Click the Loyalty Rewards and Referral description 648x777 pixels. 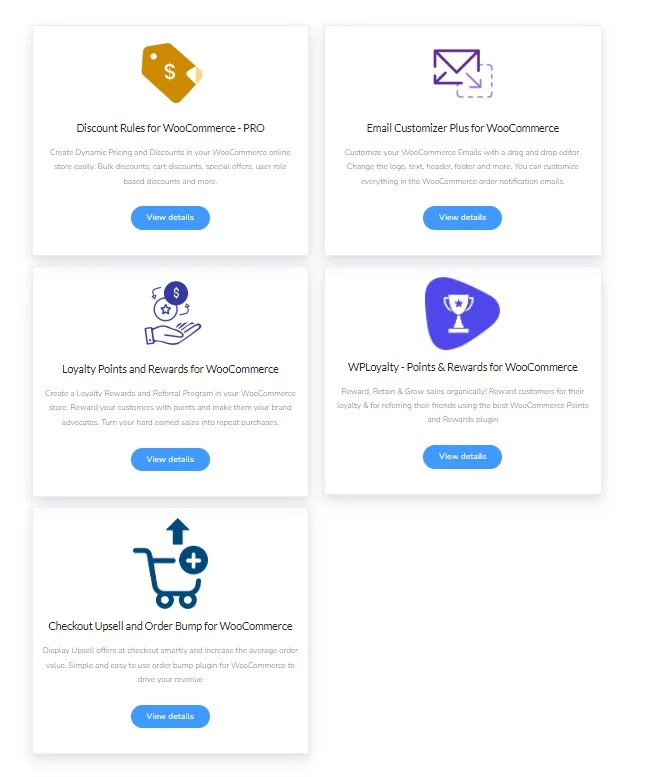tap(170, 408)
